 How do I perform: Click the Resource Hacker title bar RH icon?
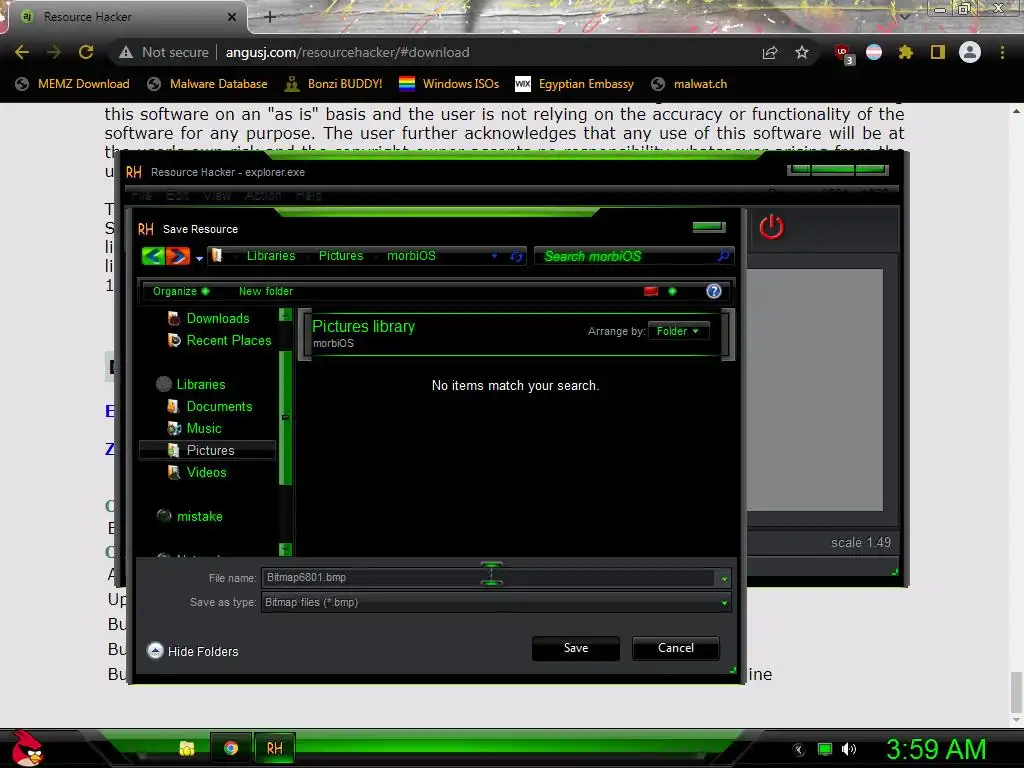[x=134, y=172]
